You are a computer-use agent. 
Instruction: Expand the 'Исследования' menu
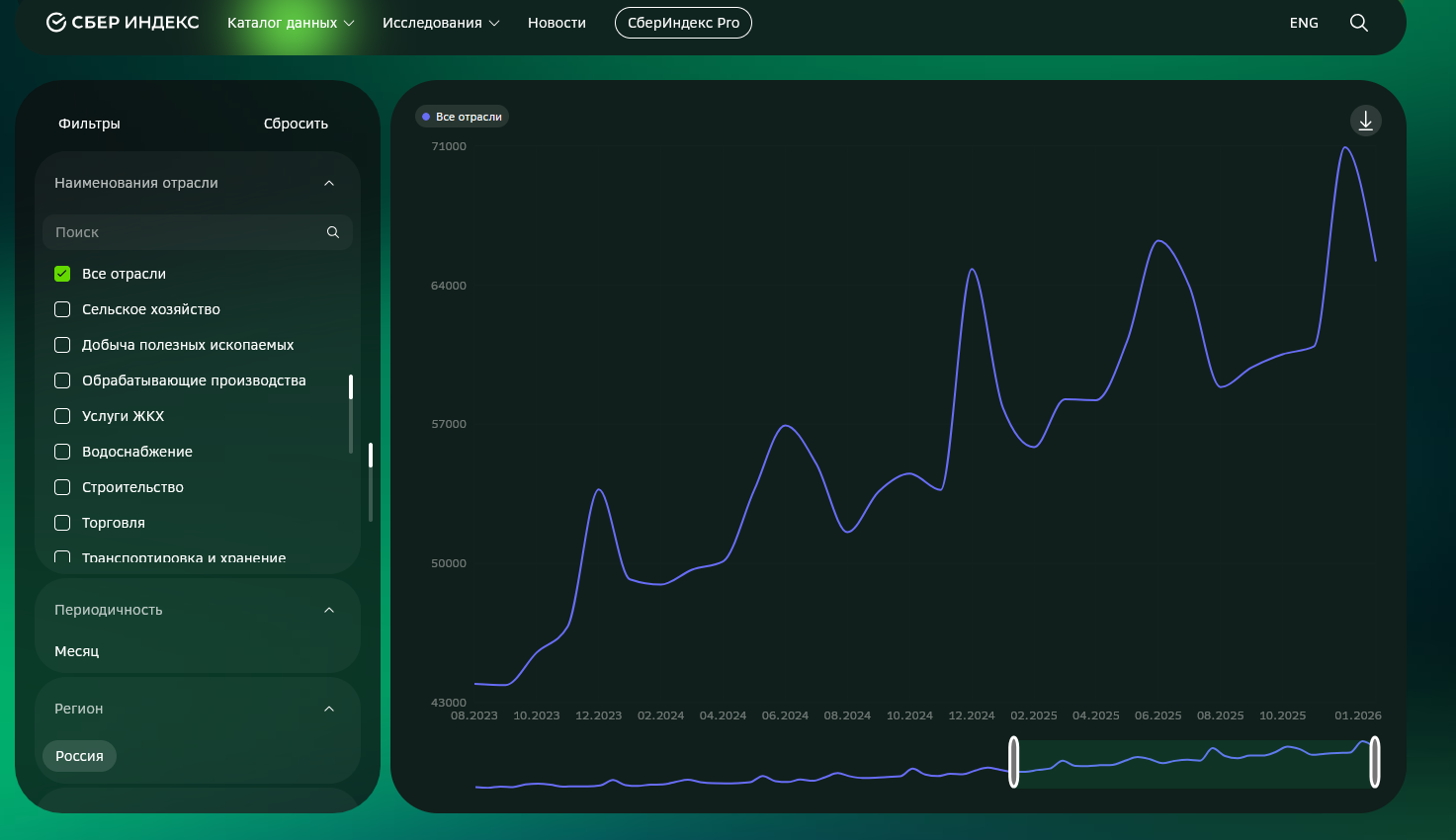click(441, 23)
